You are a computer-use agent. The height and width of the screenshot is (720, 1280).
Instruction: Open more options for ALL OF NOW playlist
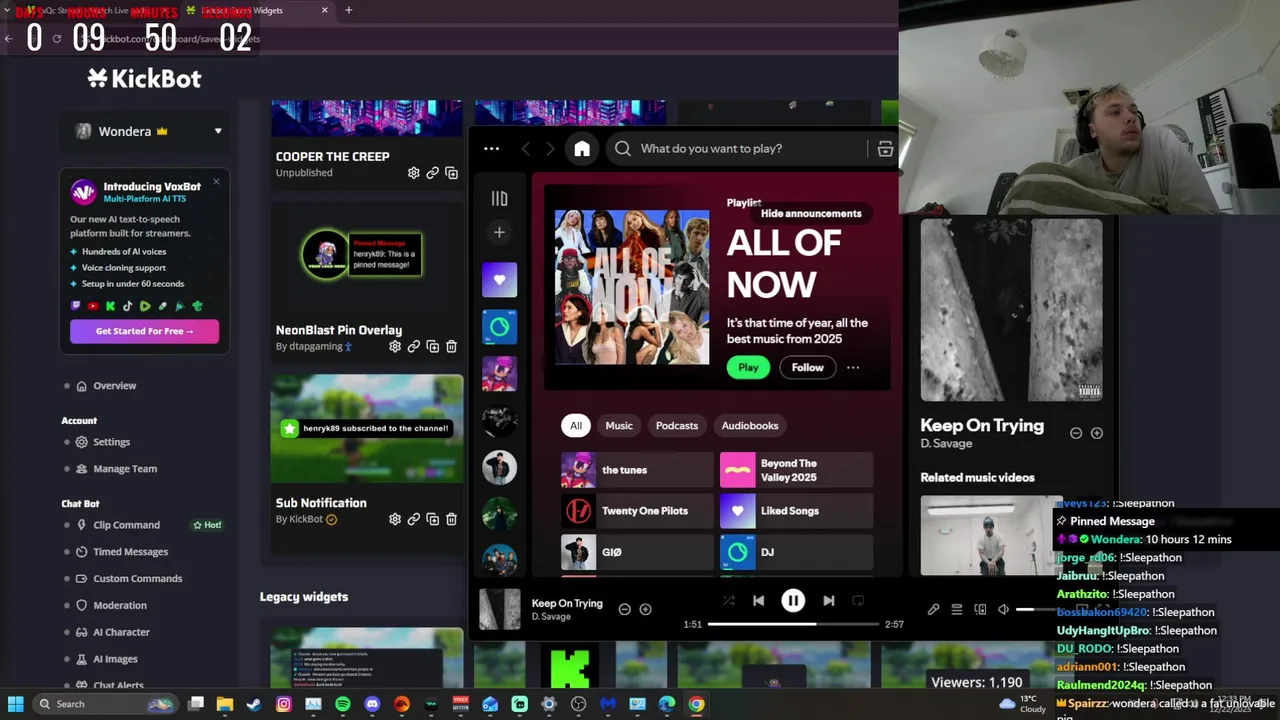pos(853,368)
